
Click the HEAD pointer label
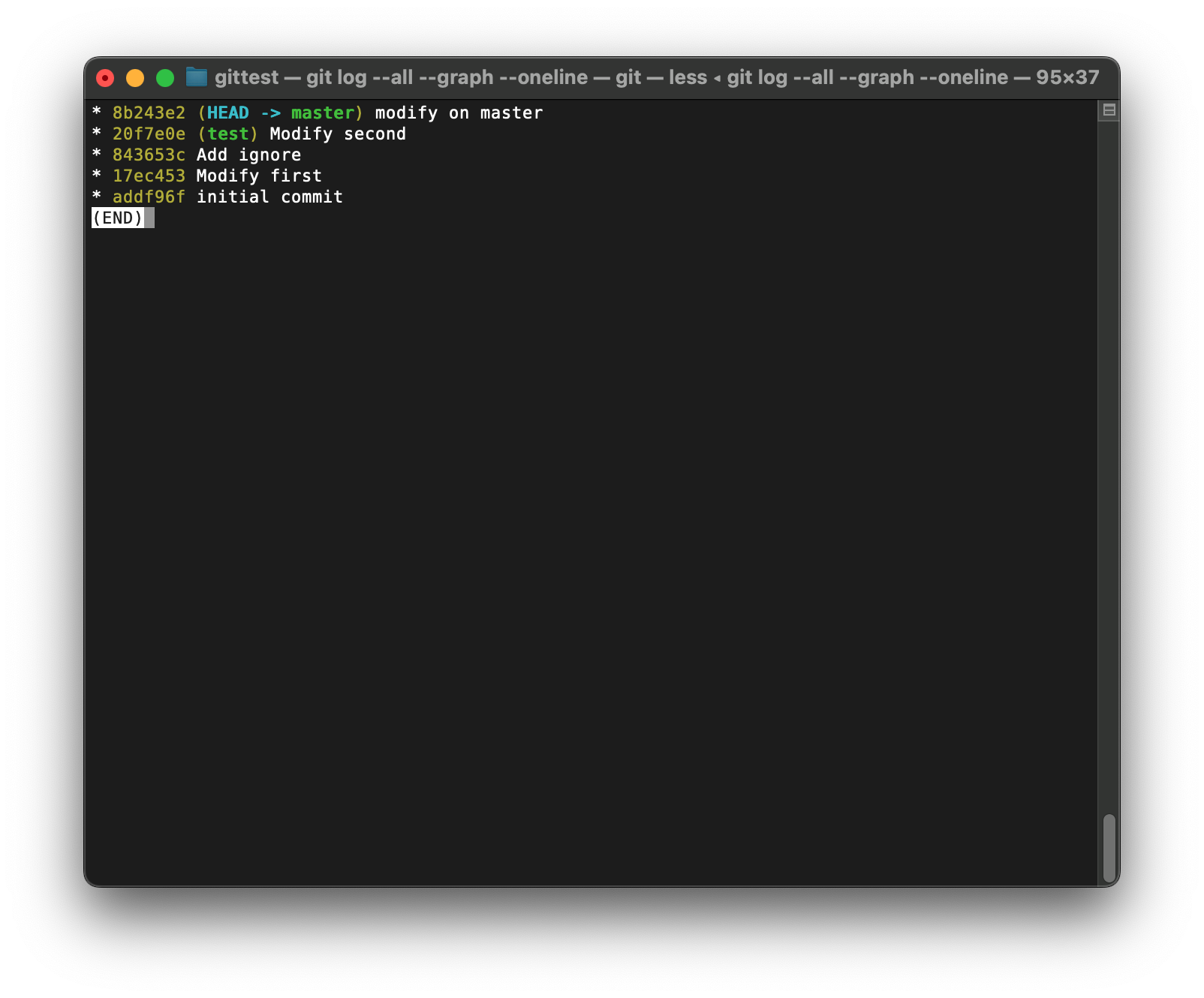tap(228, 113)
